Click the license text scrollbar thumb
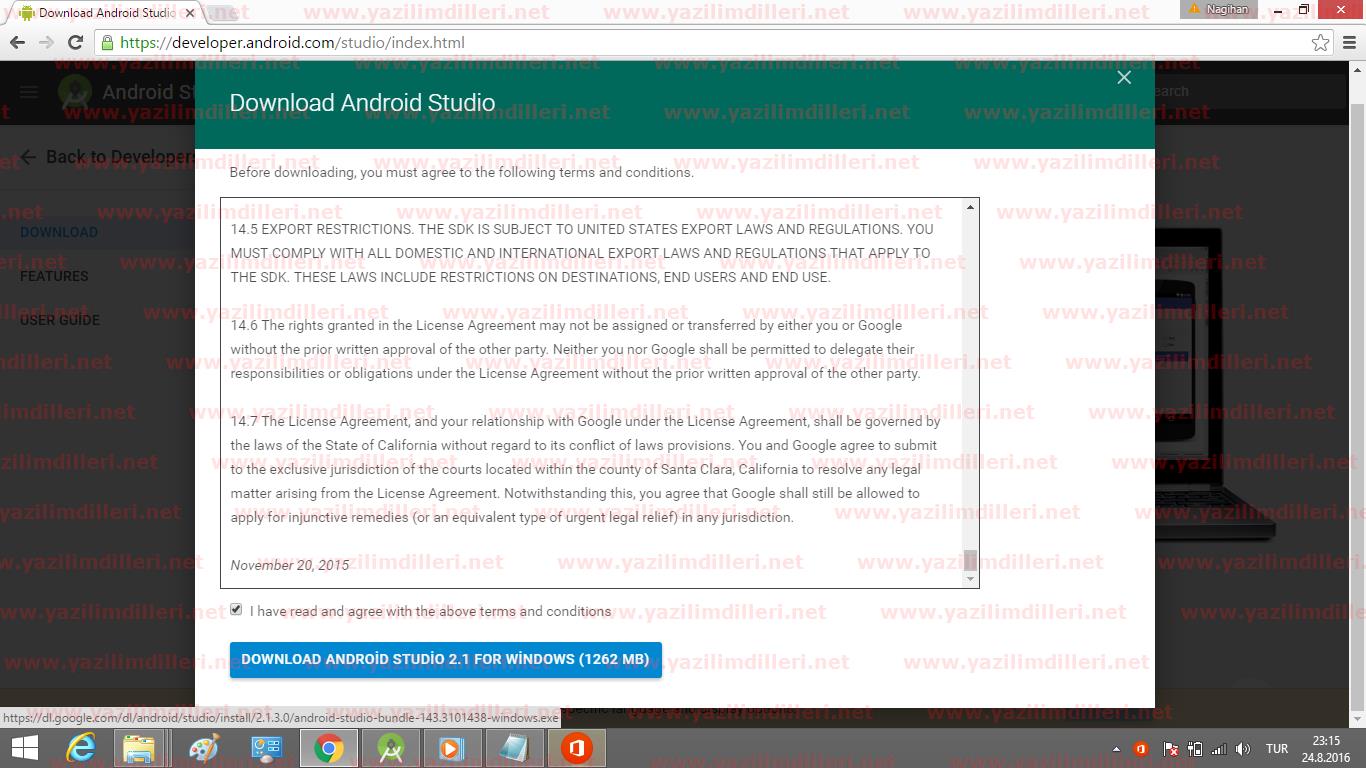 coord(970,560)
